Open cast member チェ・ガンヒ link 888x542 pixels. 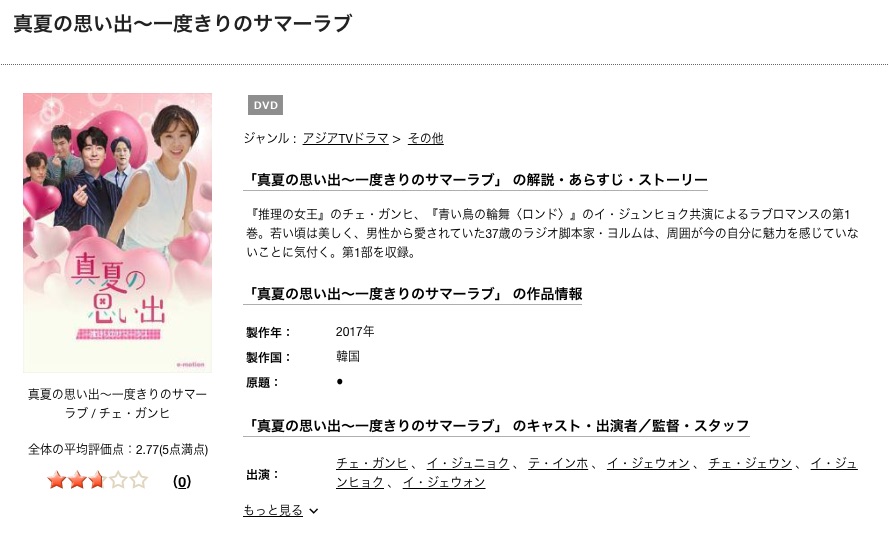pyautogui.click(x=372, y=463)
